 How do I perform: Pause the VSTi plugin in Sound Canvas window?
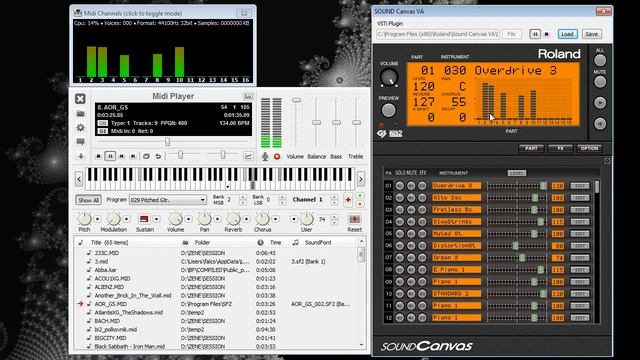point(535,34)
